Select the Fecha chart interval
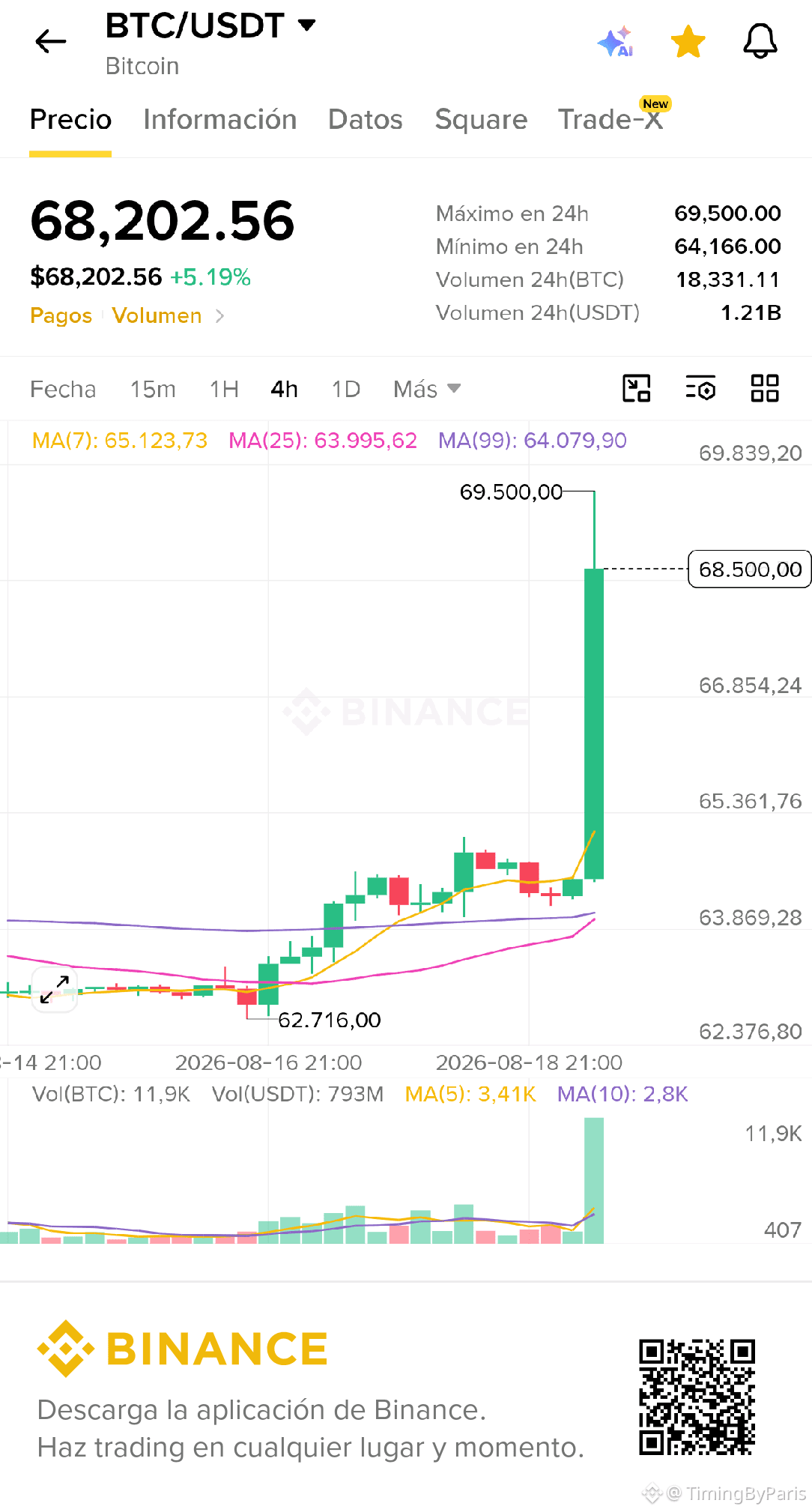 tap(63, 389)
